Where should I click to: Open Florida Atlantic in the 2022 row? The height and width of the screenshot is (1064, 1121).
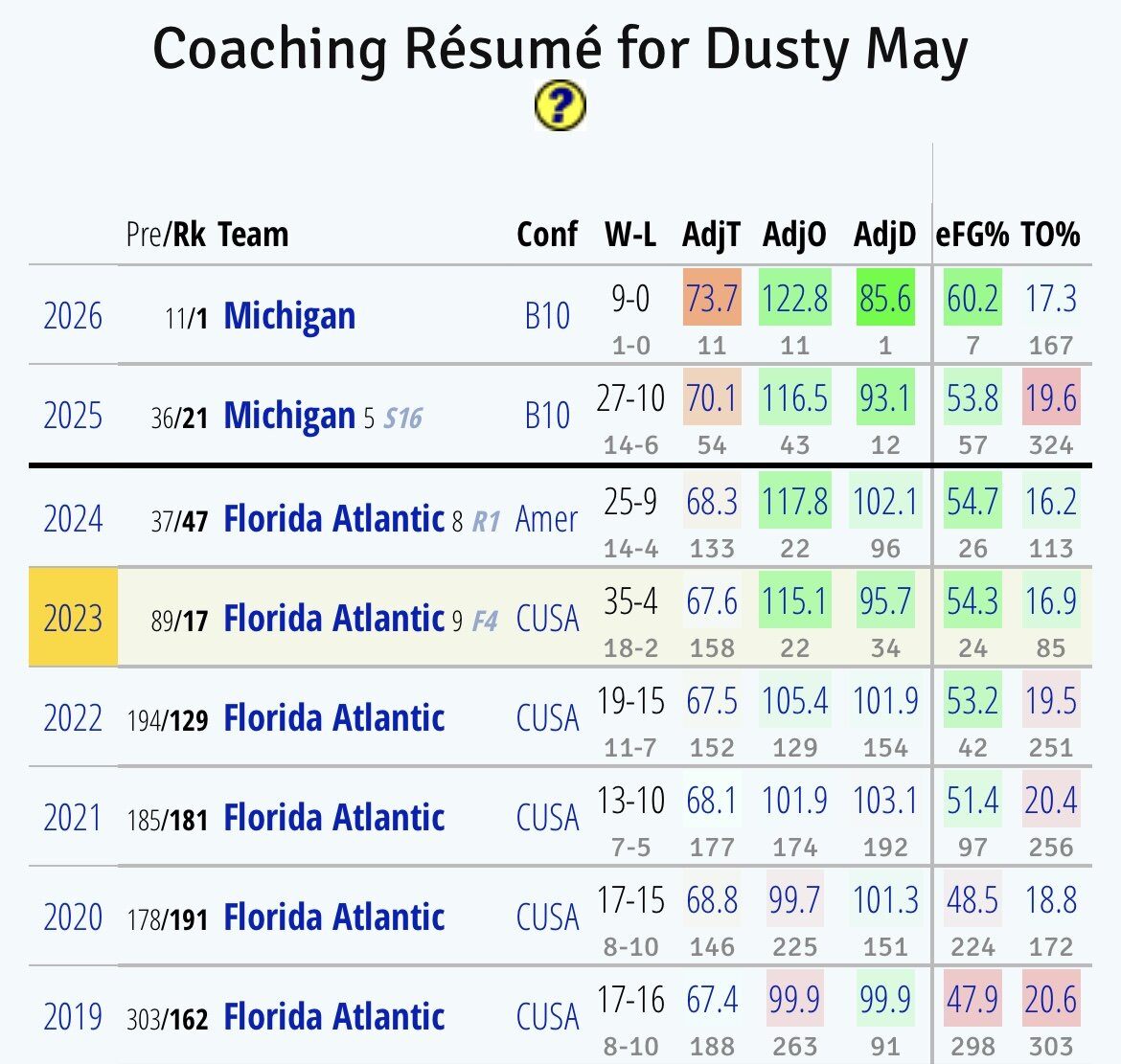(333, 718)
